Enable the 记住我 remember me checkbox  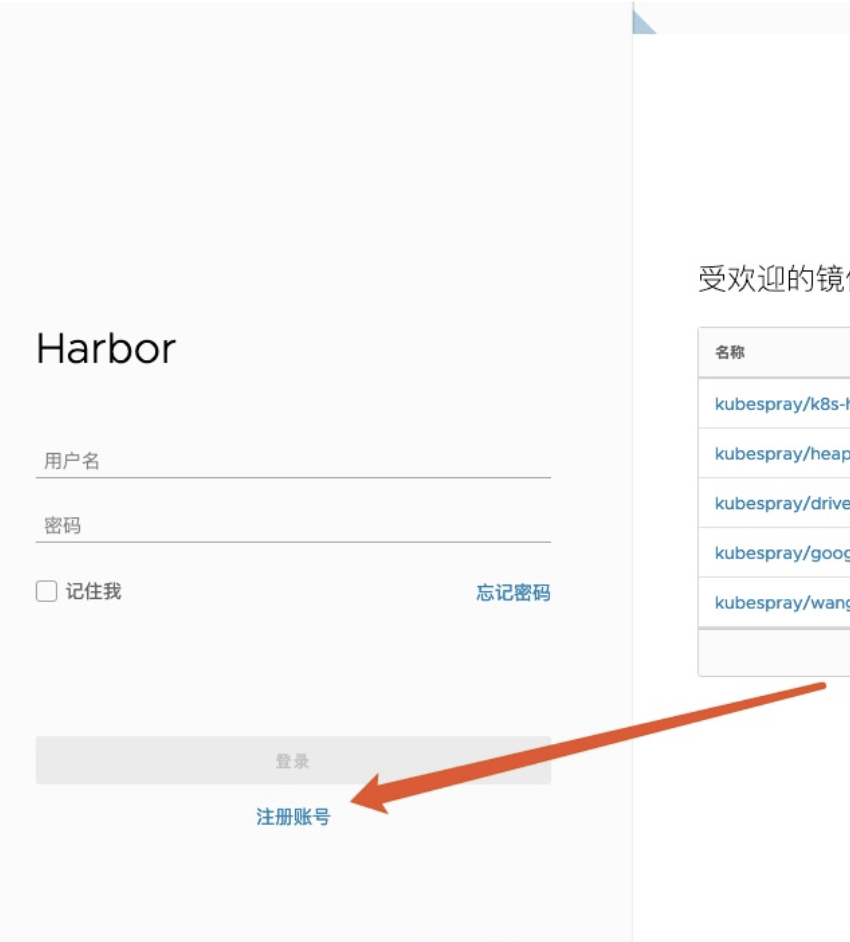(x=46, y=591)
